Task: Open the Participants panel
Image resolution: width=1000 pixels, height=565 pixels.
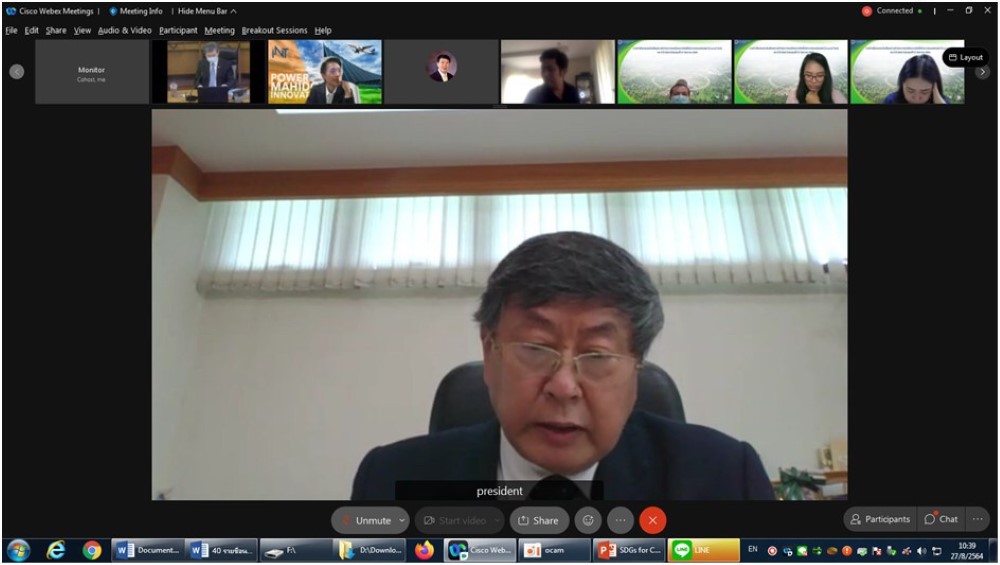Action: tap(879, 519)
